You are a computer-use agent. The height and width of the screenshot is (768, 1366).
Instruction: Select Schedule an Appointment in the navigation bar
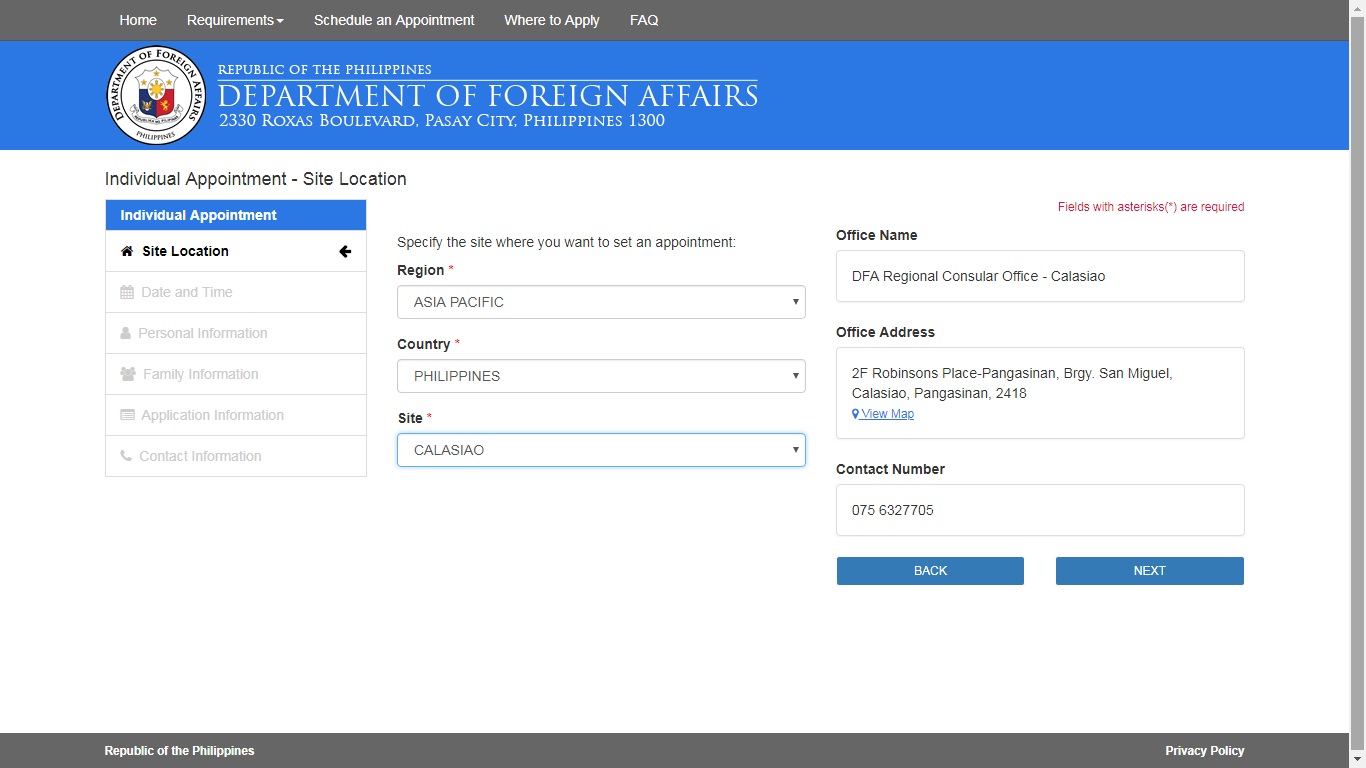394,20
